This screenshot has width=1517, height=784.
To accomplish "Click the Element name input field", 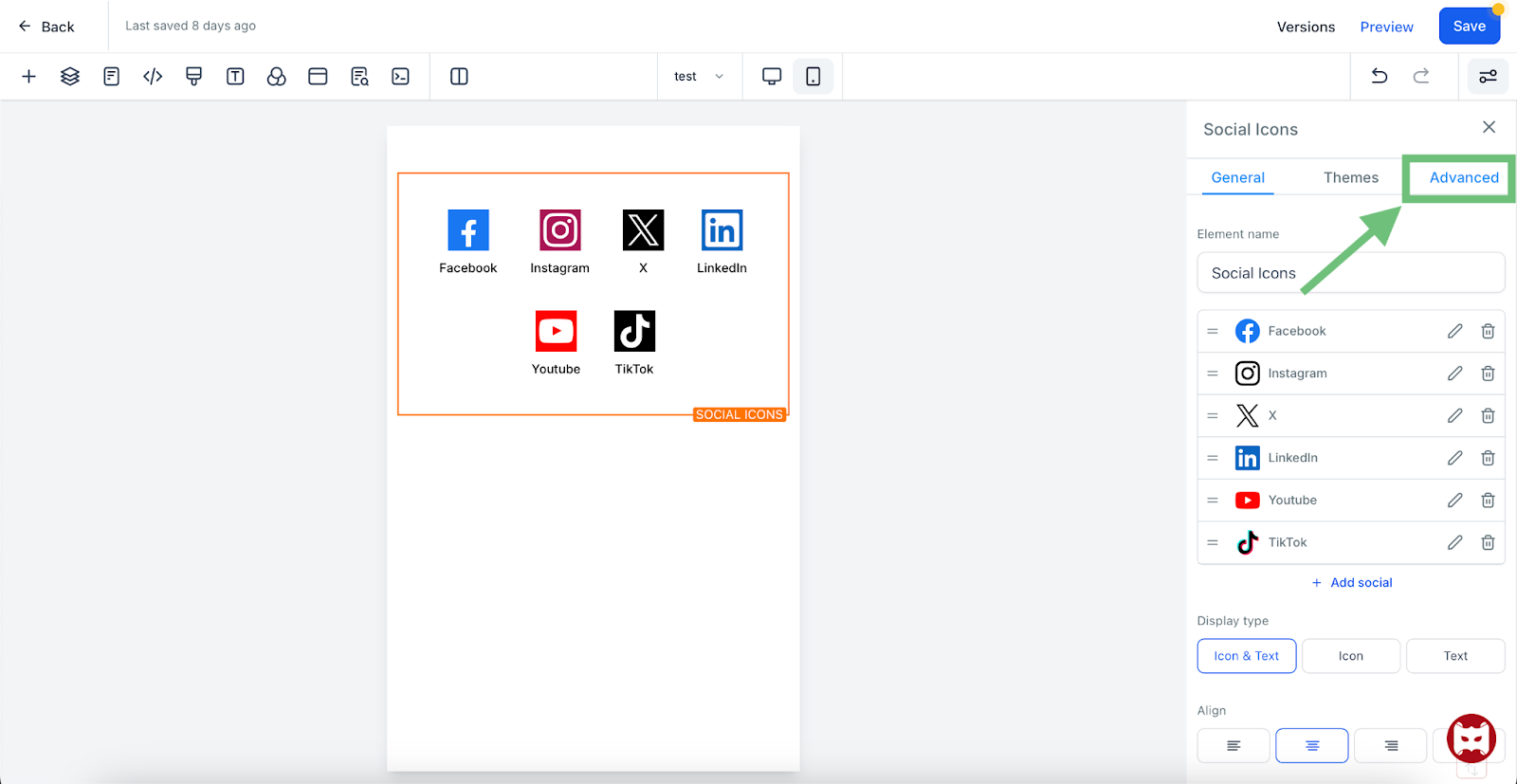I will (1350, 273).
